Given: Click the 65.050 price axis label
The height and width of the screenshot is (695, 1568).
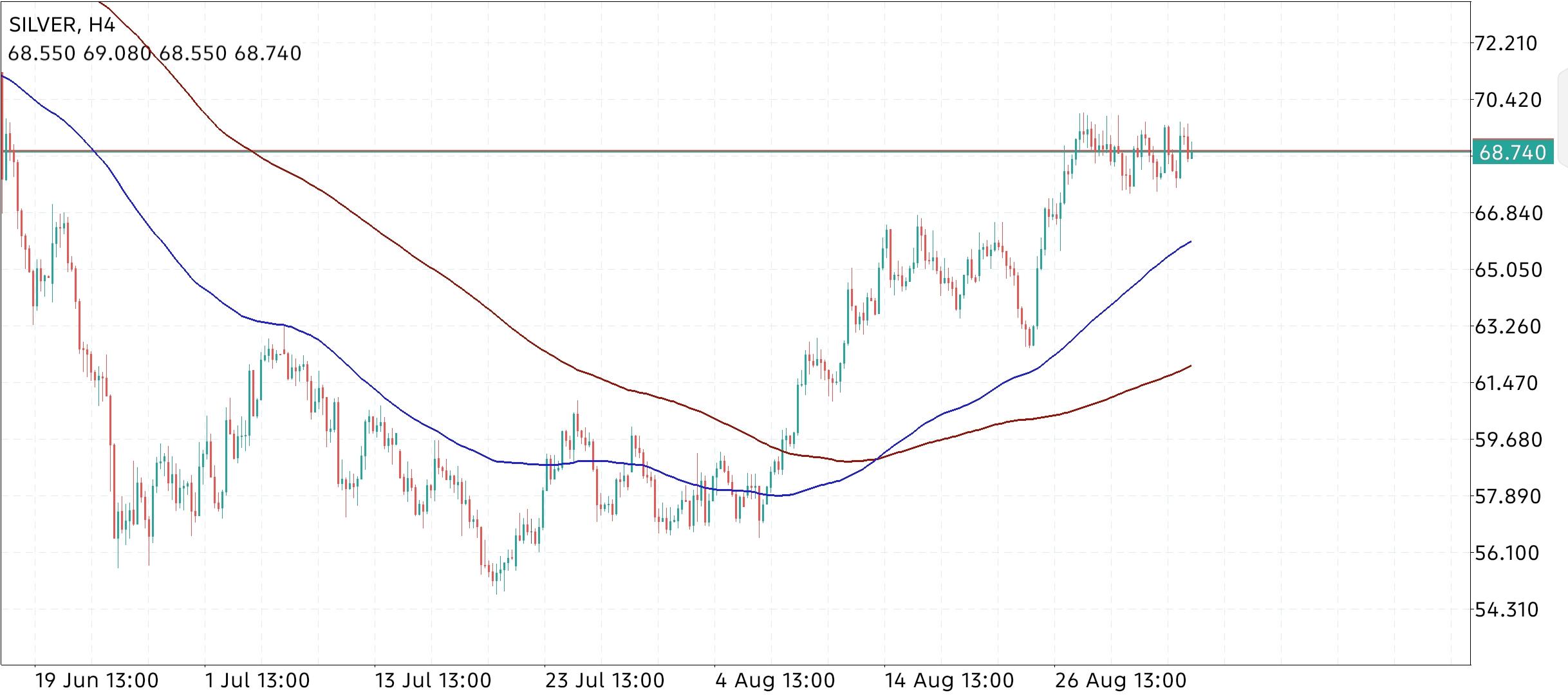Looking at the screenshot, I should coord(1508,270).
